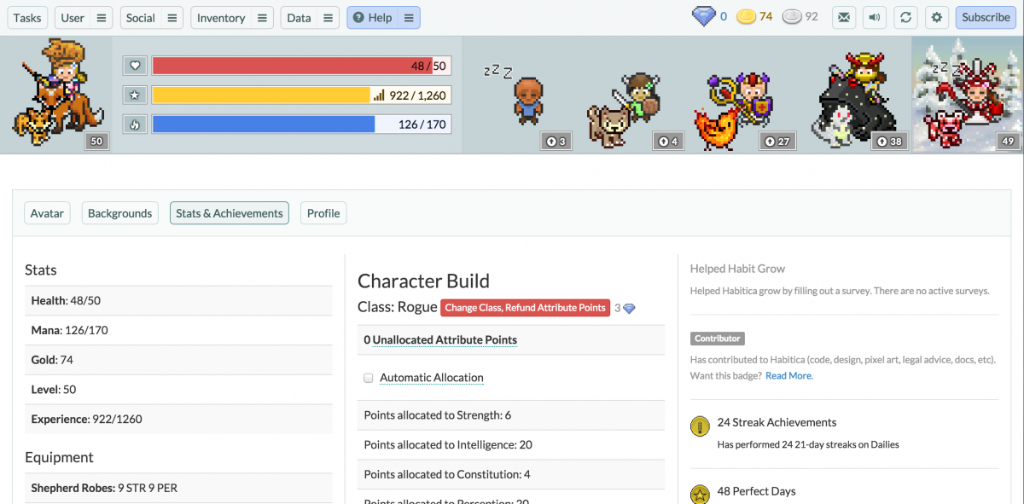Follow the Read More link
This screenshot has height=504, width=1024.
788,376
